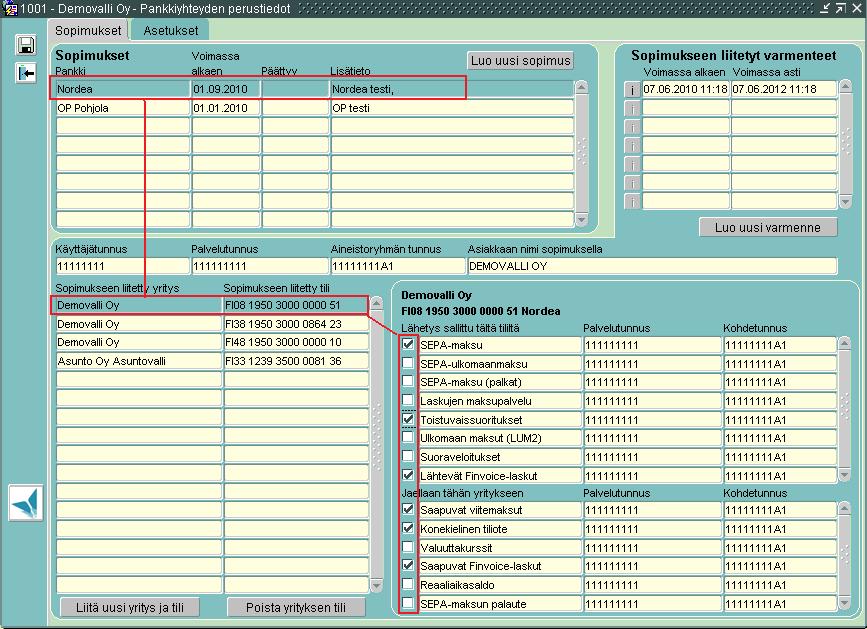This screenshot has width=867, height=629.
Task: Click Nordea start date 01.09.2010
Action: pos(226,89)
